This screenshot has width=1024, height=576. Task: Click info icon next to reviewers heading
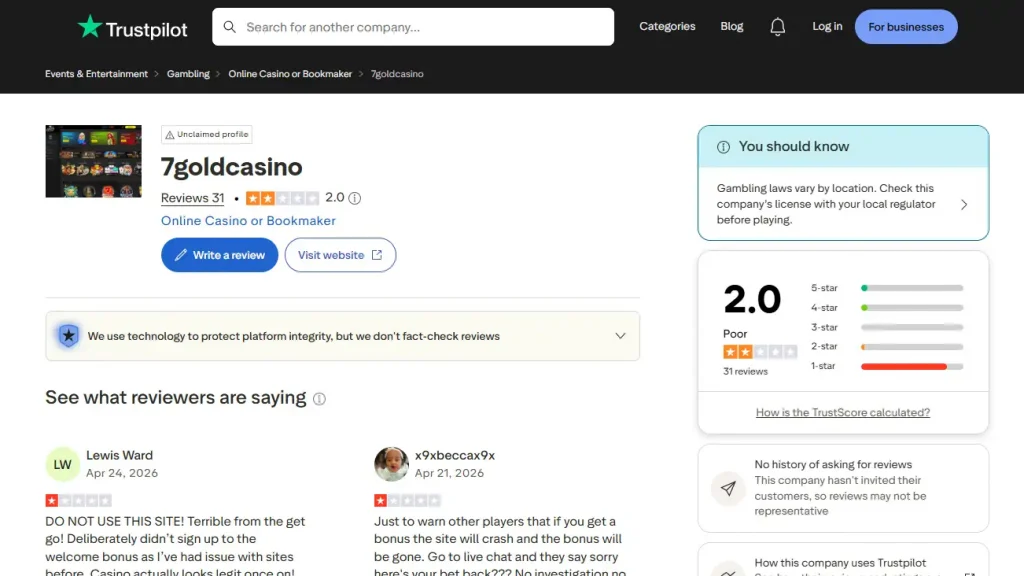319,398
